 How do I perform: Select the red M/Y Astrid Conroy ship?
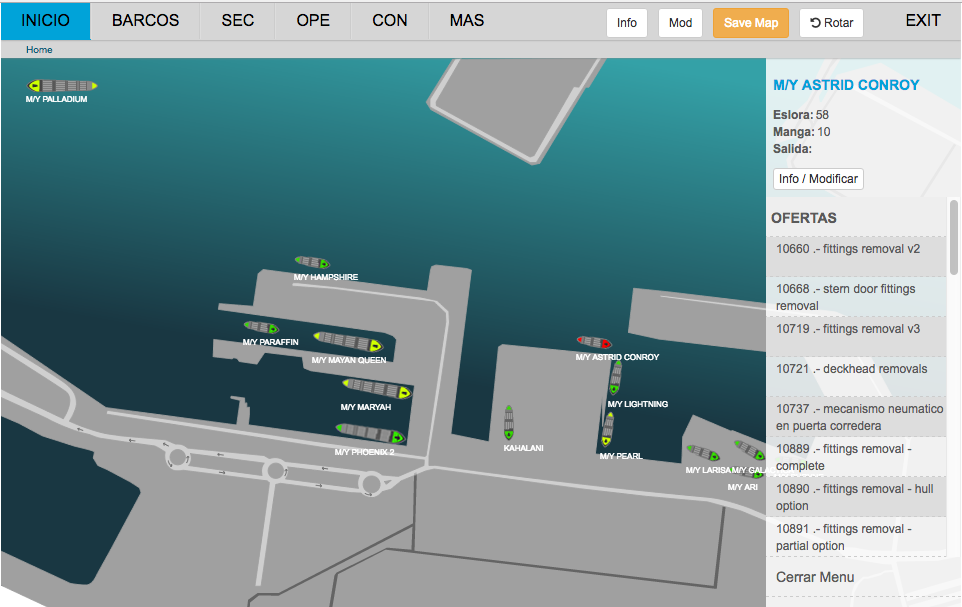594,343
